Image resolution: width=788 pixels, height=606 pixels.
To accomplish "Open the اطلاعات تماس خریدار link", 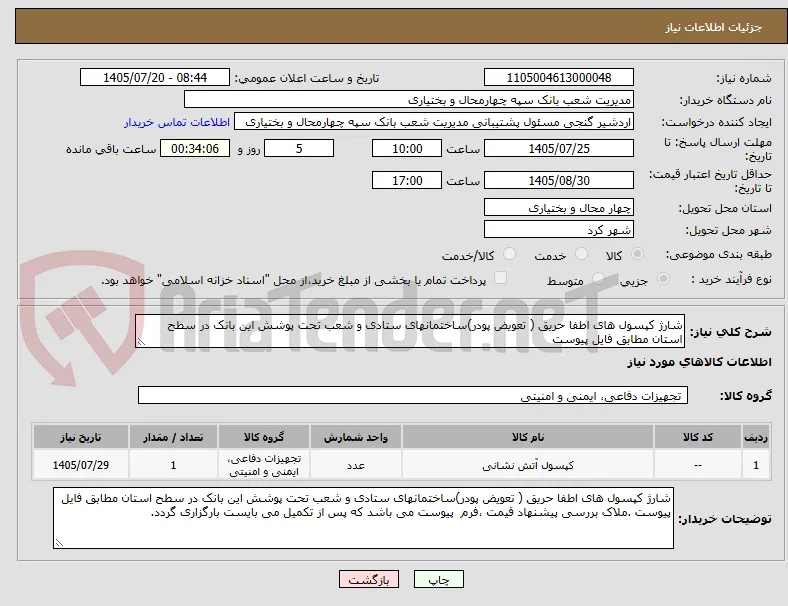I will pyautogui.click(x=176, y=122).
